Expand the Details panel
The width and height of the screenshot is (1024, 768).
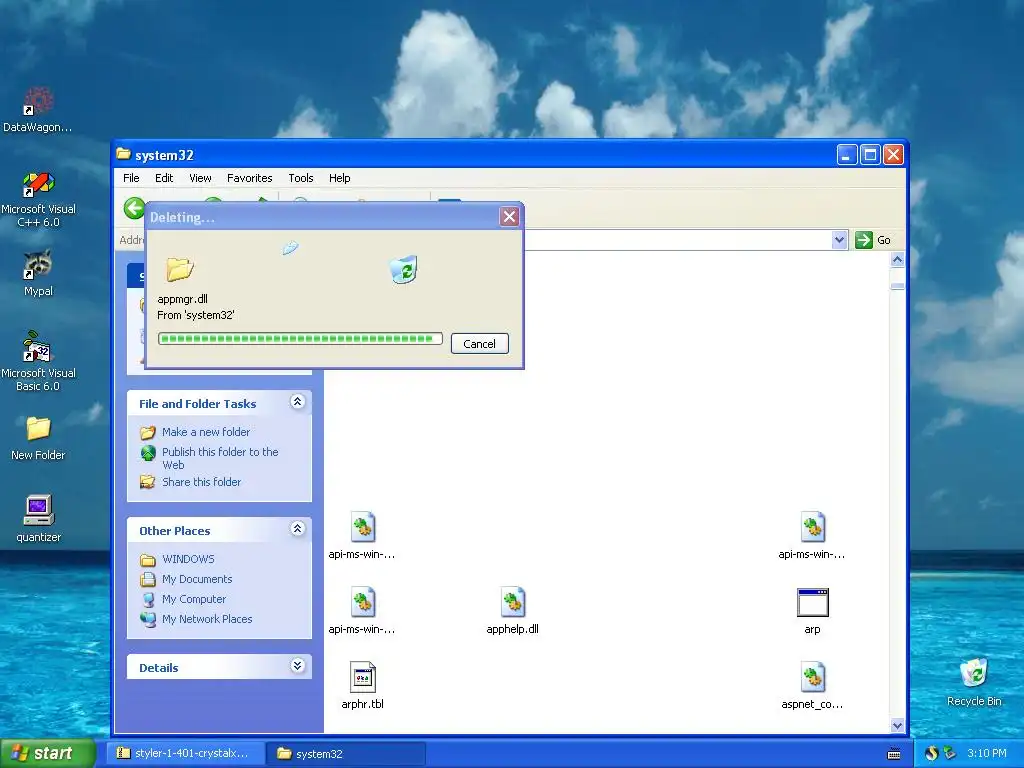point(297,665)
